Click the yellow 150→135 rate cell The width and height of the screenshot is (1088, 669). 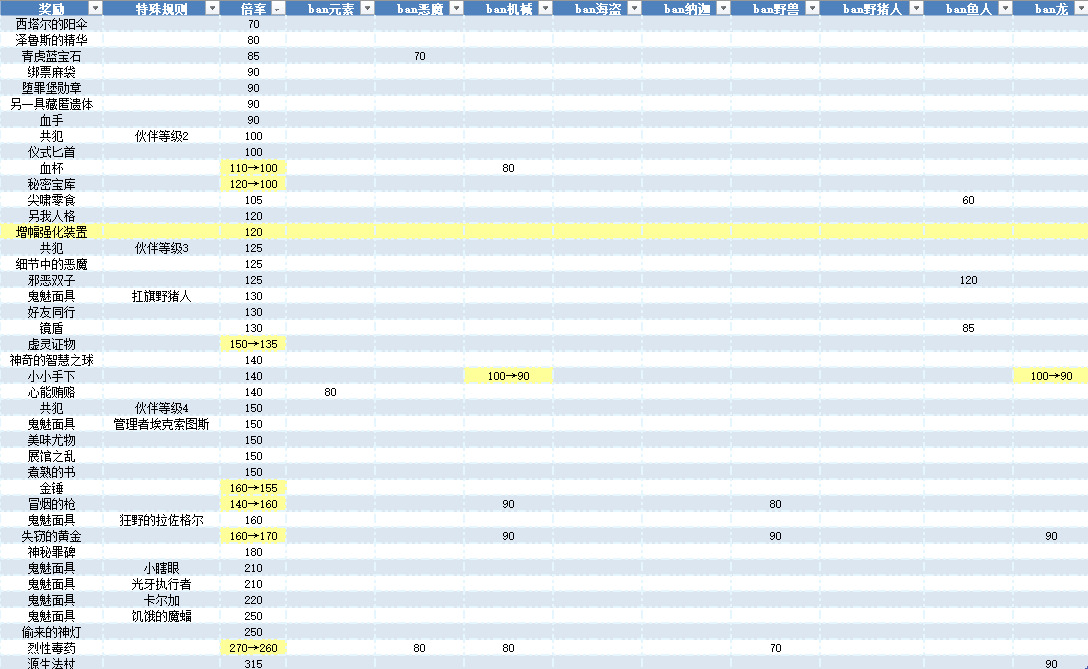(x=253, y=344)
